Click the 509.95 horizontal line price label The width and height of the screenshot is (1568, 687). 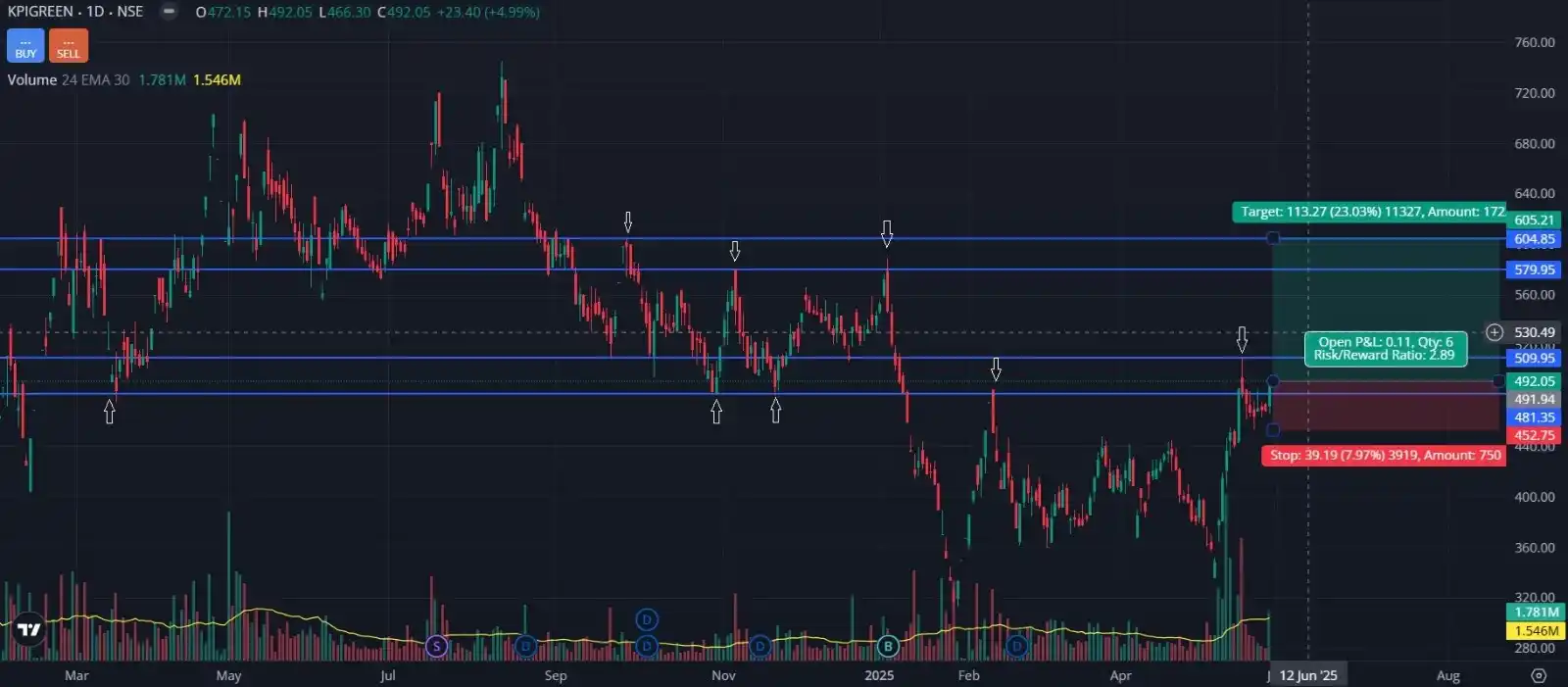pos(1534,358)
